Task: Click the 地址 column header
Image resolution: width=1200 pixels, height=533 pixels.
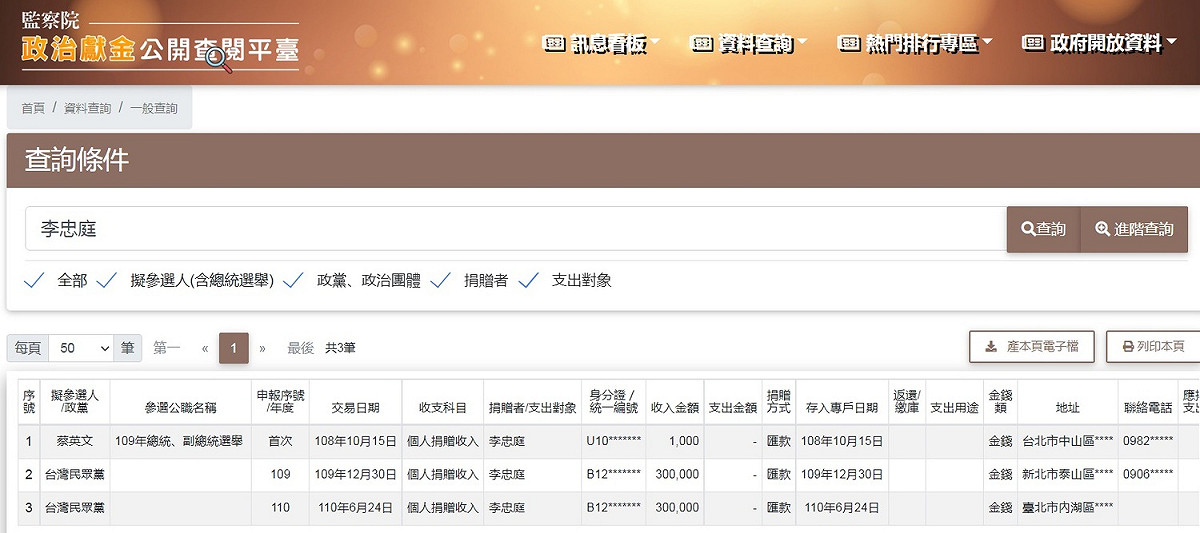Action: click(x=1067, y=408)
